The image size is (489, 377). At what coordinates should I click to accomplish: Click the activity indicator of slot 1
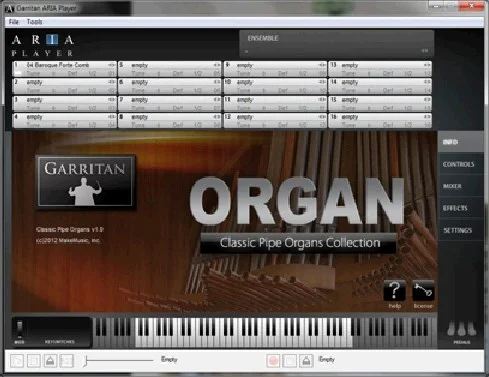18,72
